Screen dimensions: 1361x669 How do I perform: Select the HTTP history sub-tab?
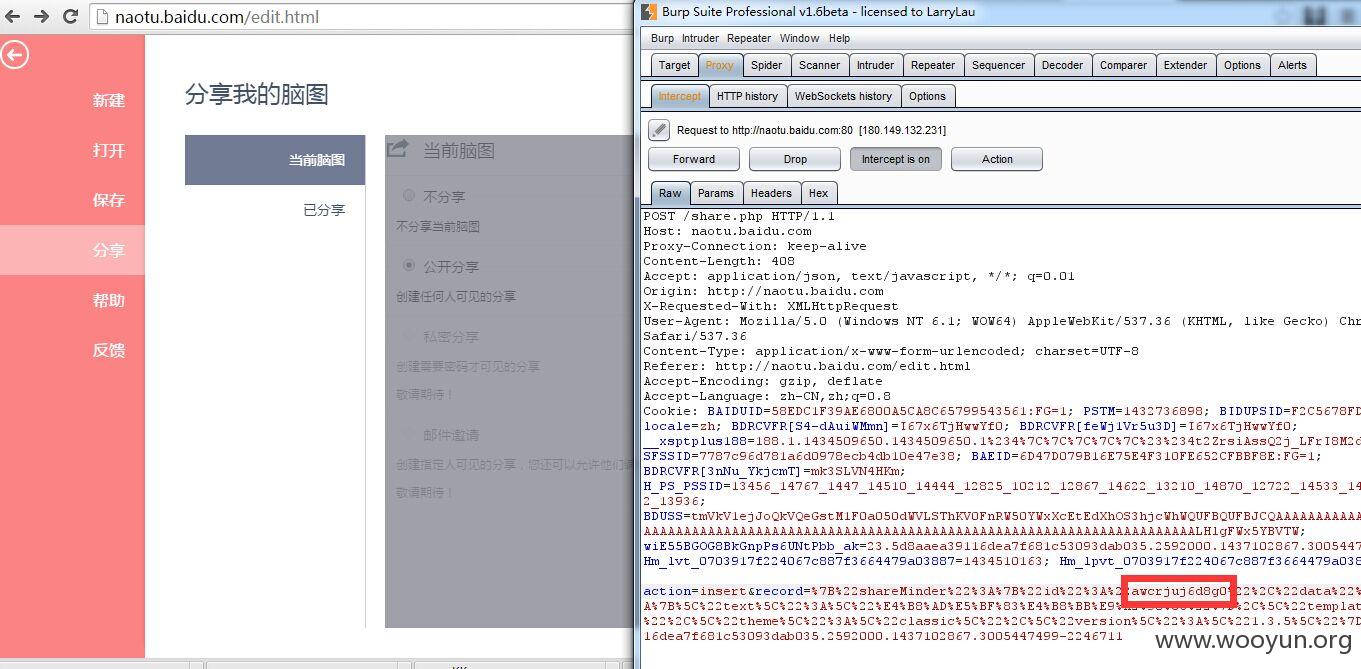coord(747,96)
